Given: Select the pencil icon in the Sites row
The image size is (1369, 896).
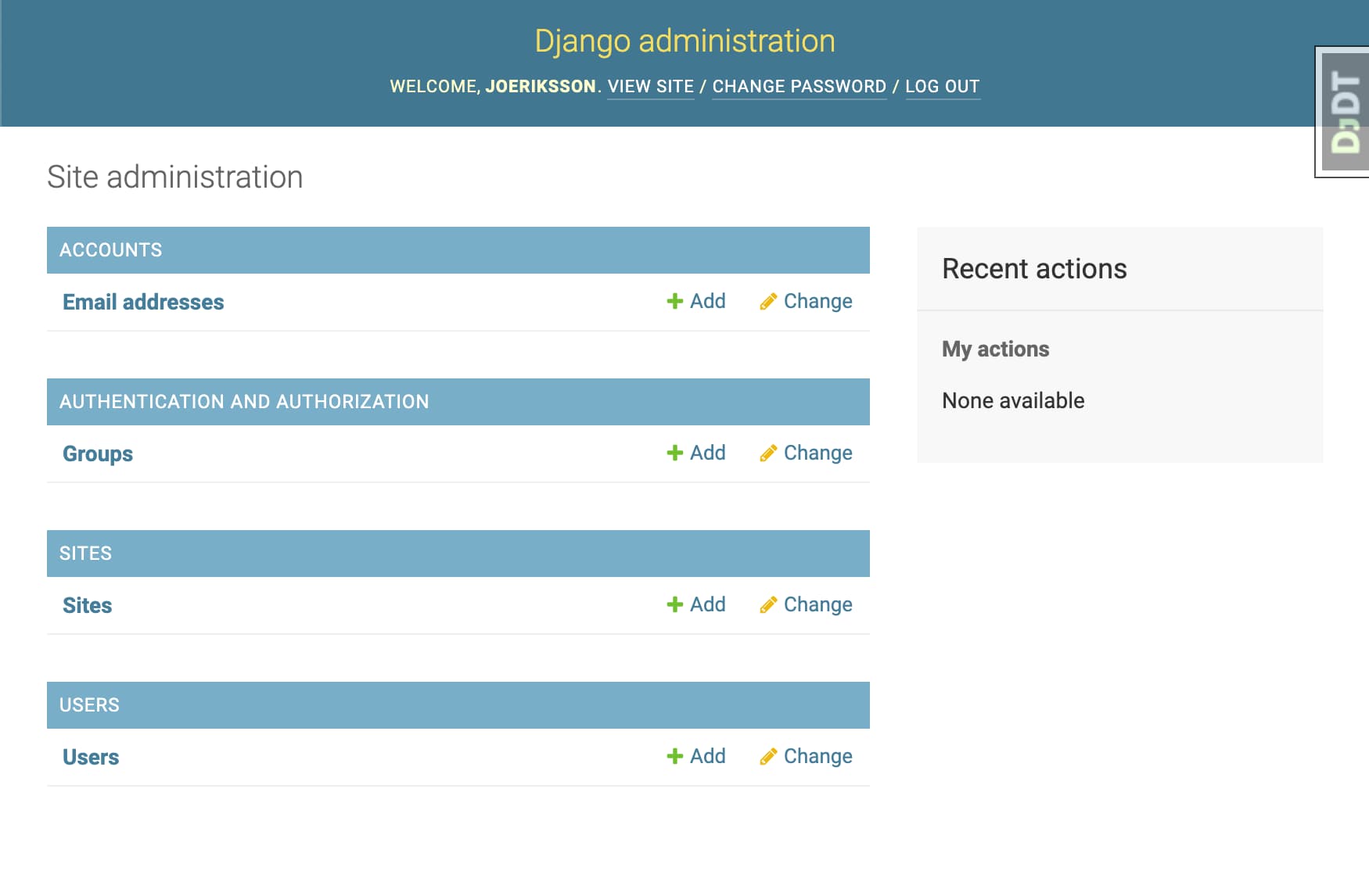Looking at the screenshot, I should tap(769, 604).
